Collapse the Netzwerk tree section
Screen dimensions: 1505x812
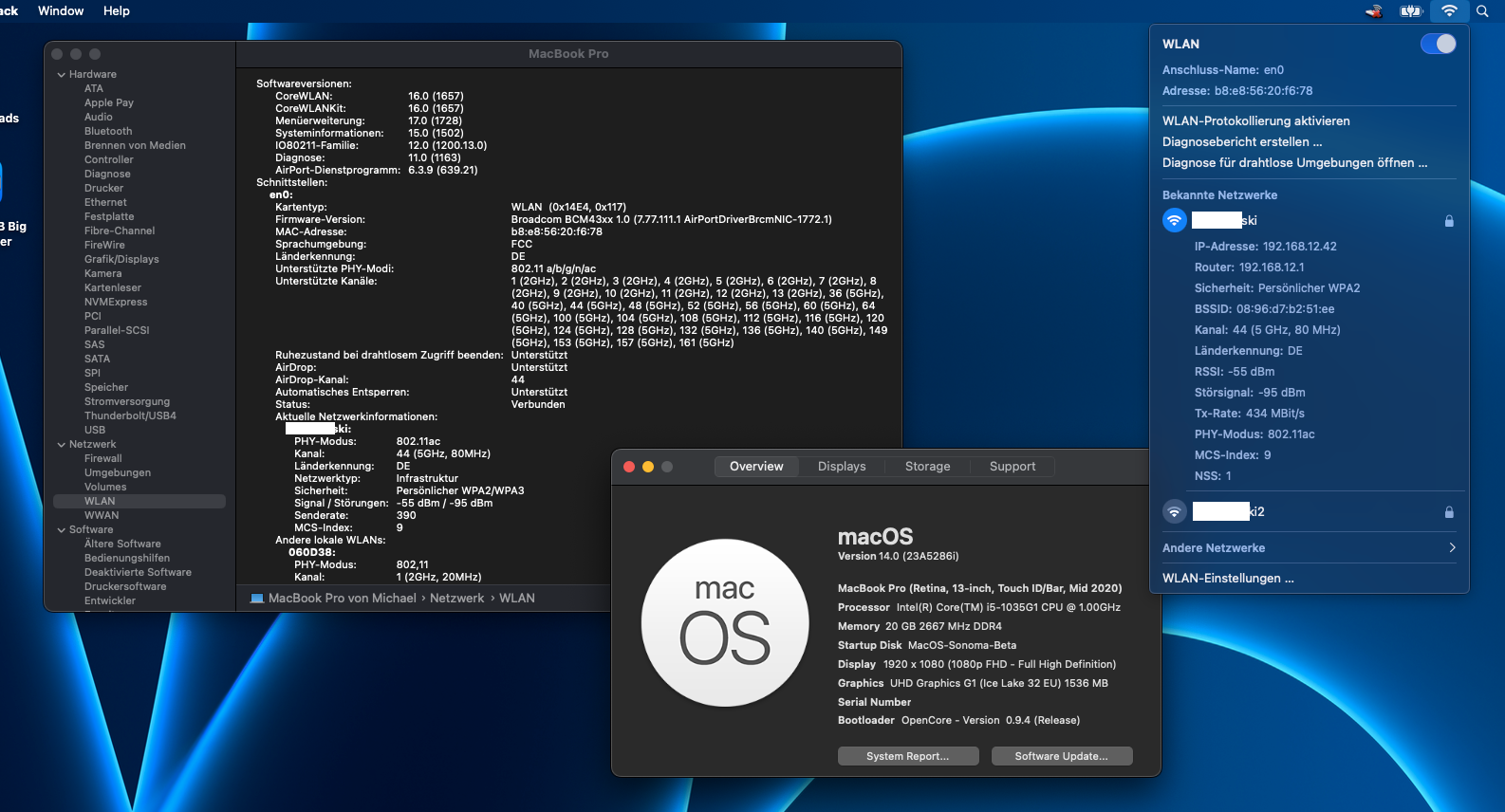coord(62,445)
